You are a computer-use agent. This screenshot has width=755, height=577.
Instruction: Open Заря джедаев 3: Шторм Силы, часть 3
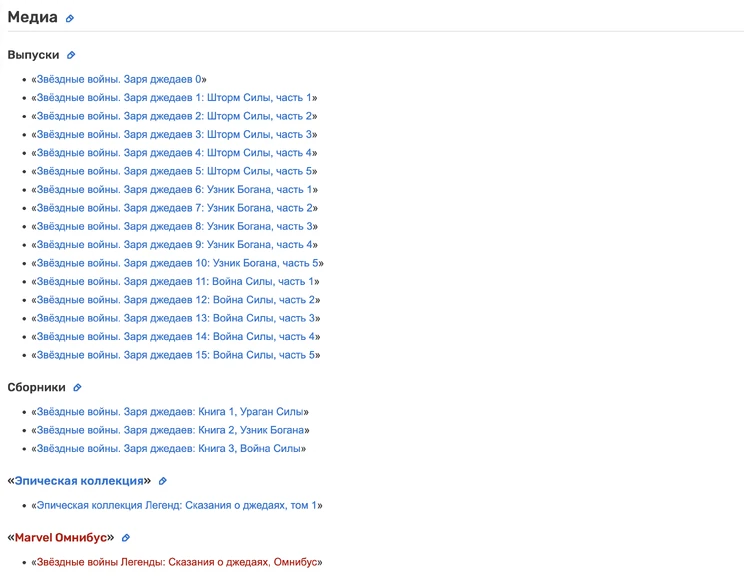[x=174, y=134]
